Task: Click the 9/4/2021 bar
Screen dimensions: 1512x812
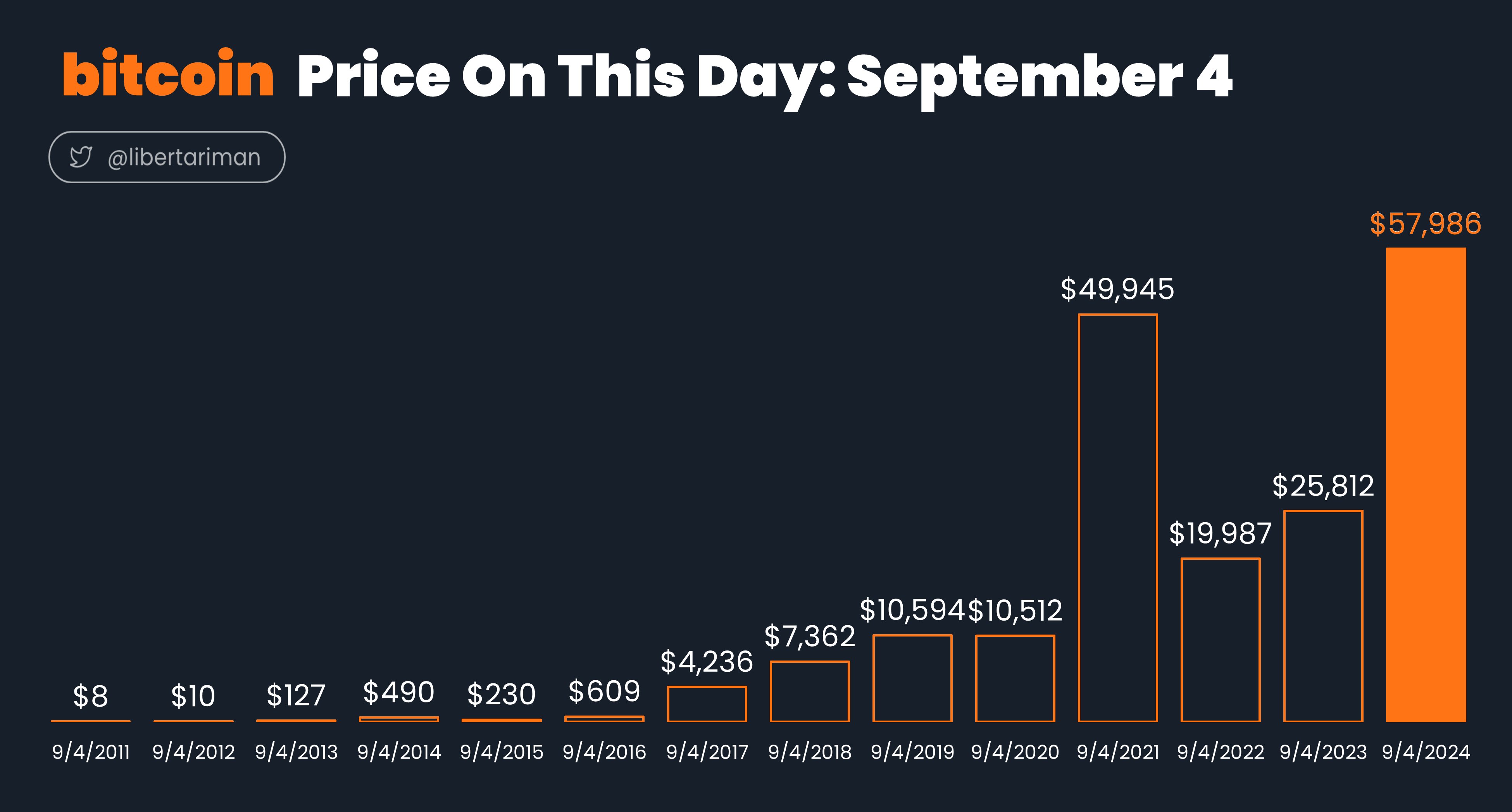Action: tap(1117, 518)
